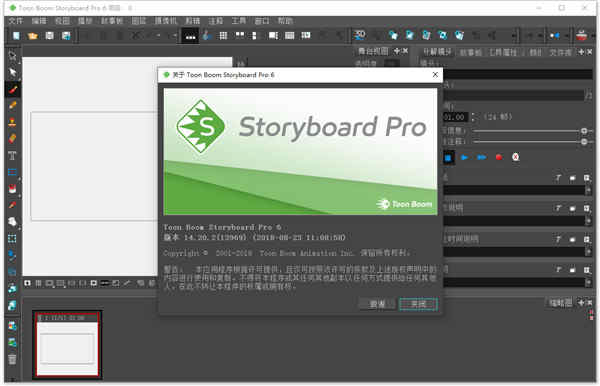The height and width of the screenshot is (386, 600).
Task: Select the white arrow Contour Editor tool
Action: (x=12, y=73)
